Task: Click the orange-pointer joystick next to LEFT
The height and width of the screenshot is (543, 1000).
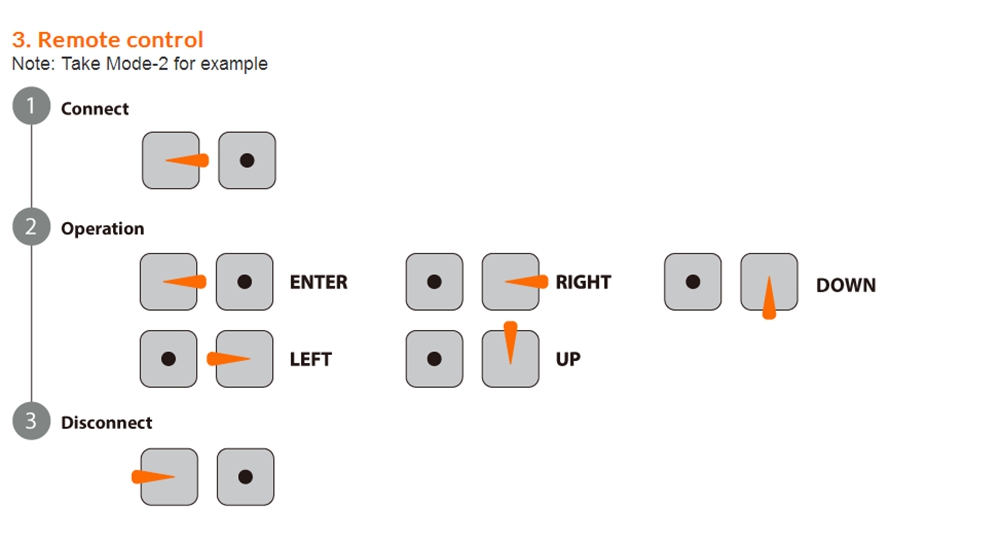Action: point(244,358)
